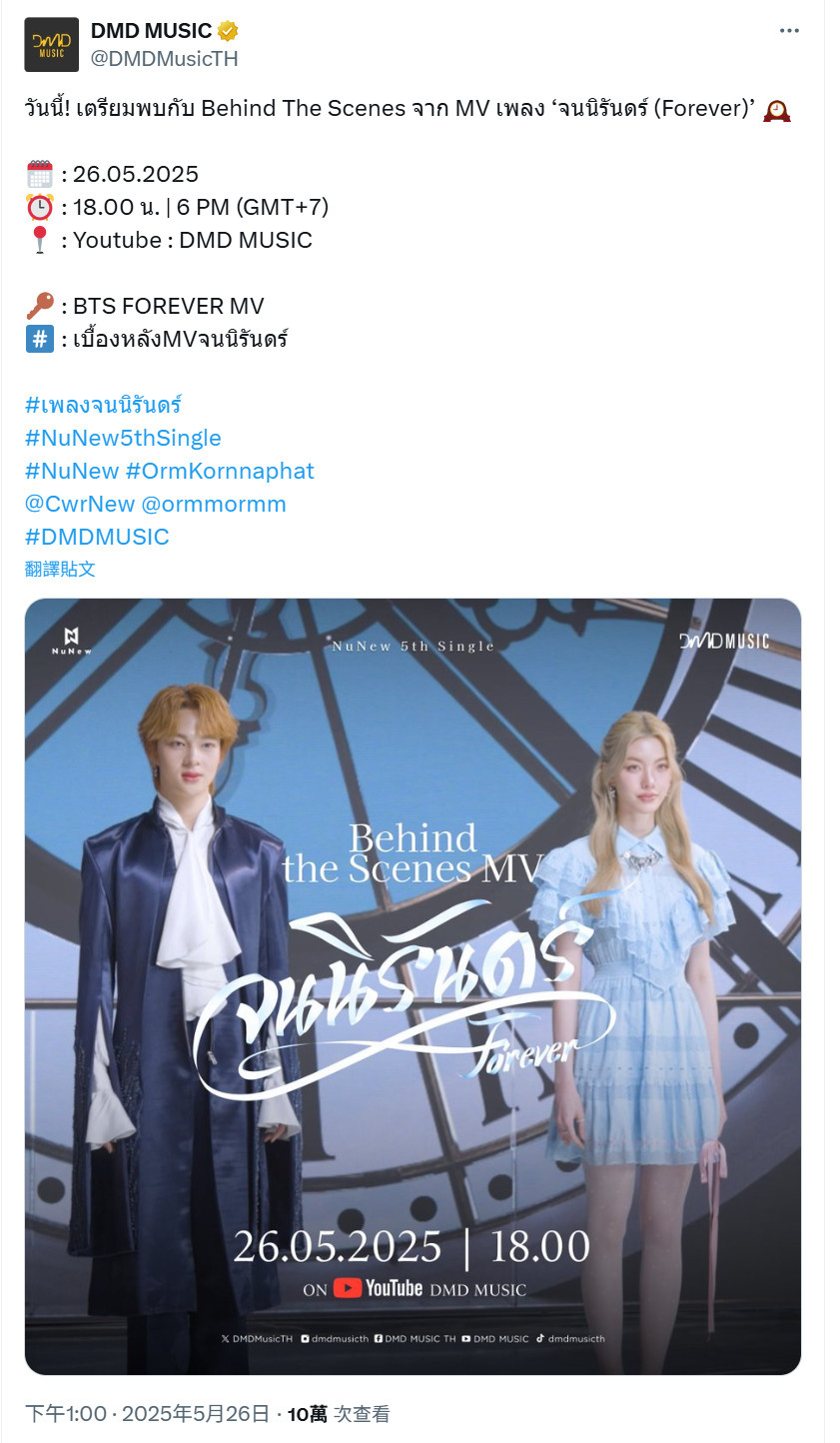Click the calendar emoji beside 26.05.2025
This screenshot has width=840, height=1443.
(39, 174)
